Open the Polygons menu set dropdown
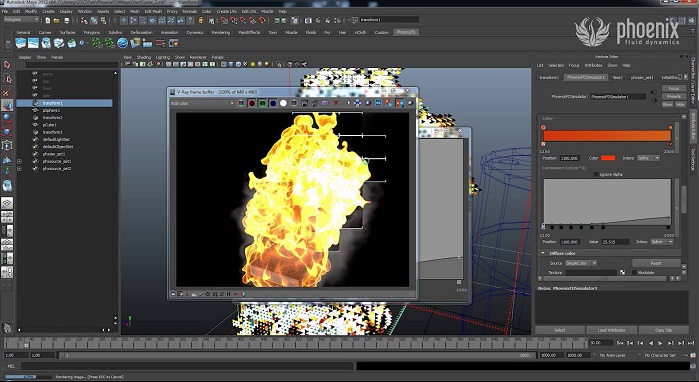 pos(21,20)
